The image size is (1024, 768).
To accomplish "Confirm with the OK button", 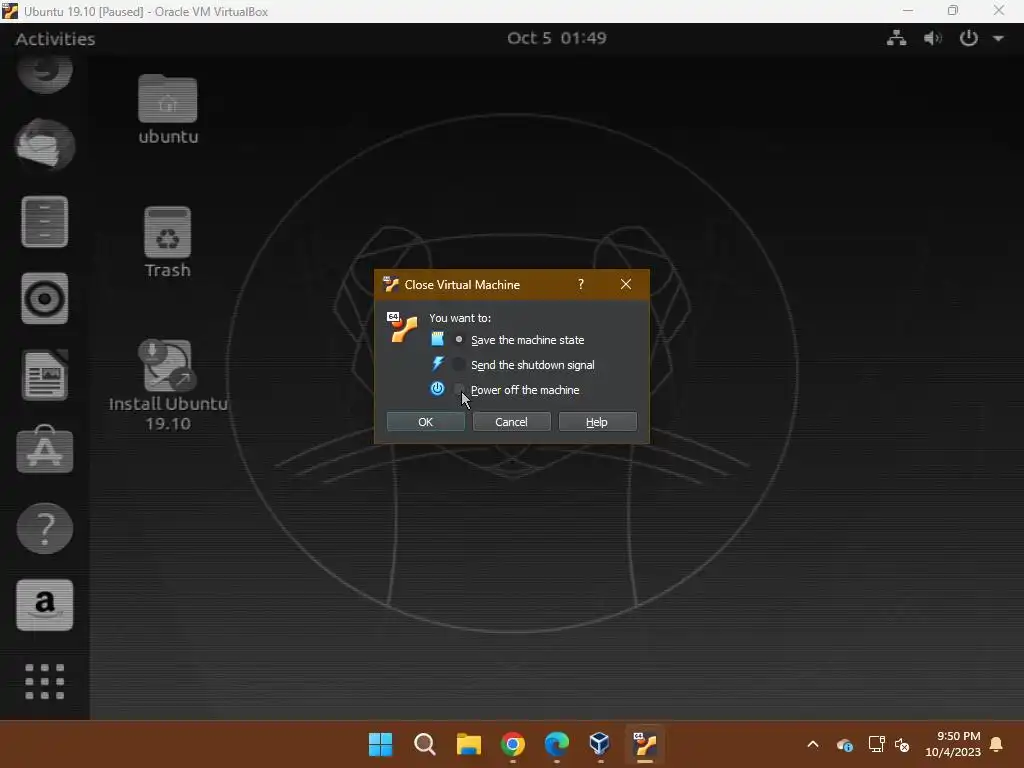I will [425, 422].
